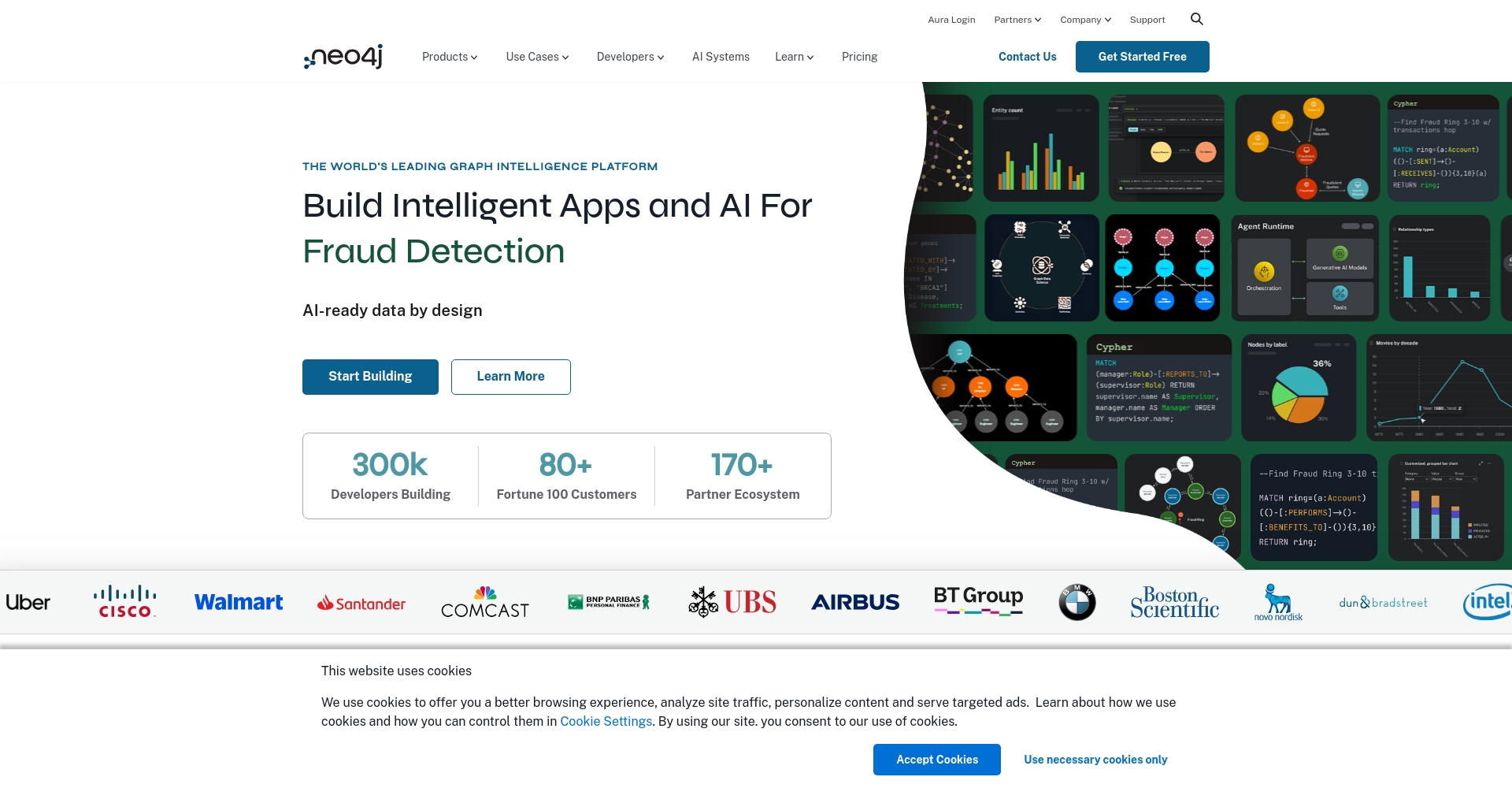Screen dimensions: 1512x788
Task: Click the neo4j logo in header
Action: (x=343, y=57)
